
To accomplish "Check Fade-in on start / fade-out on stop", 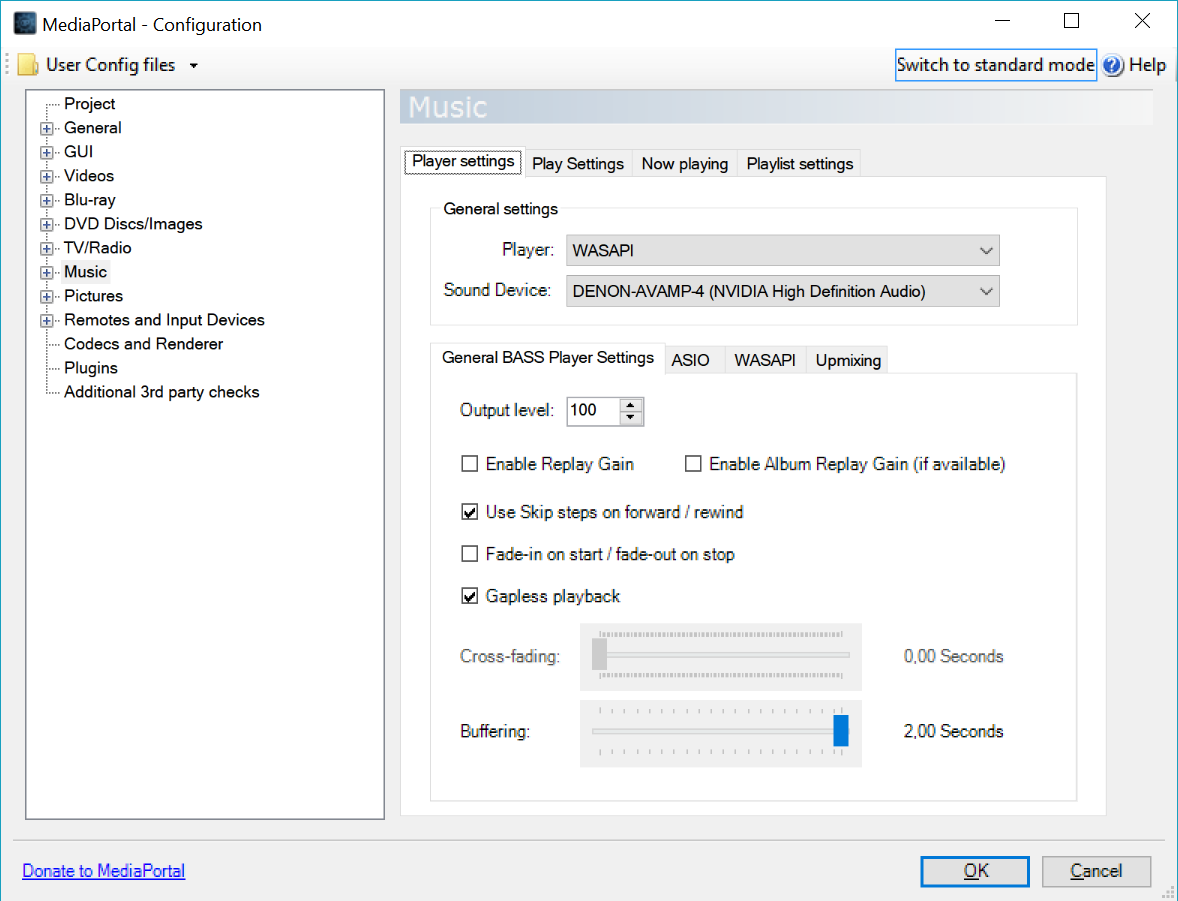I will [x=470, y=554].
